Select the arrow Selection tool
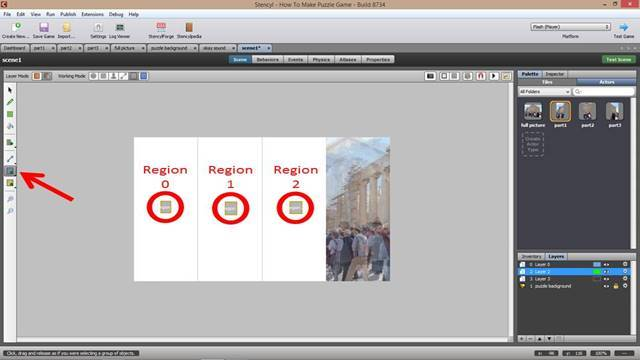Viewport: 640px width, 360px height. (10, 90)
